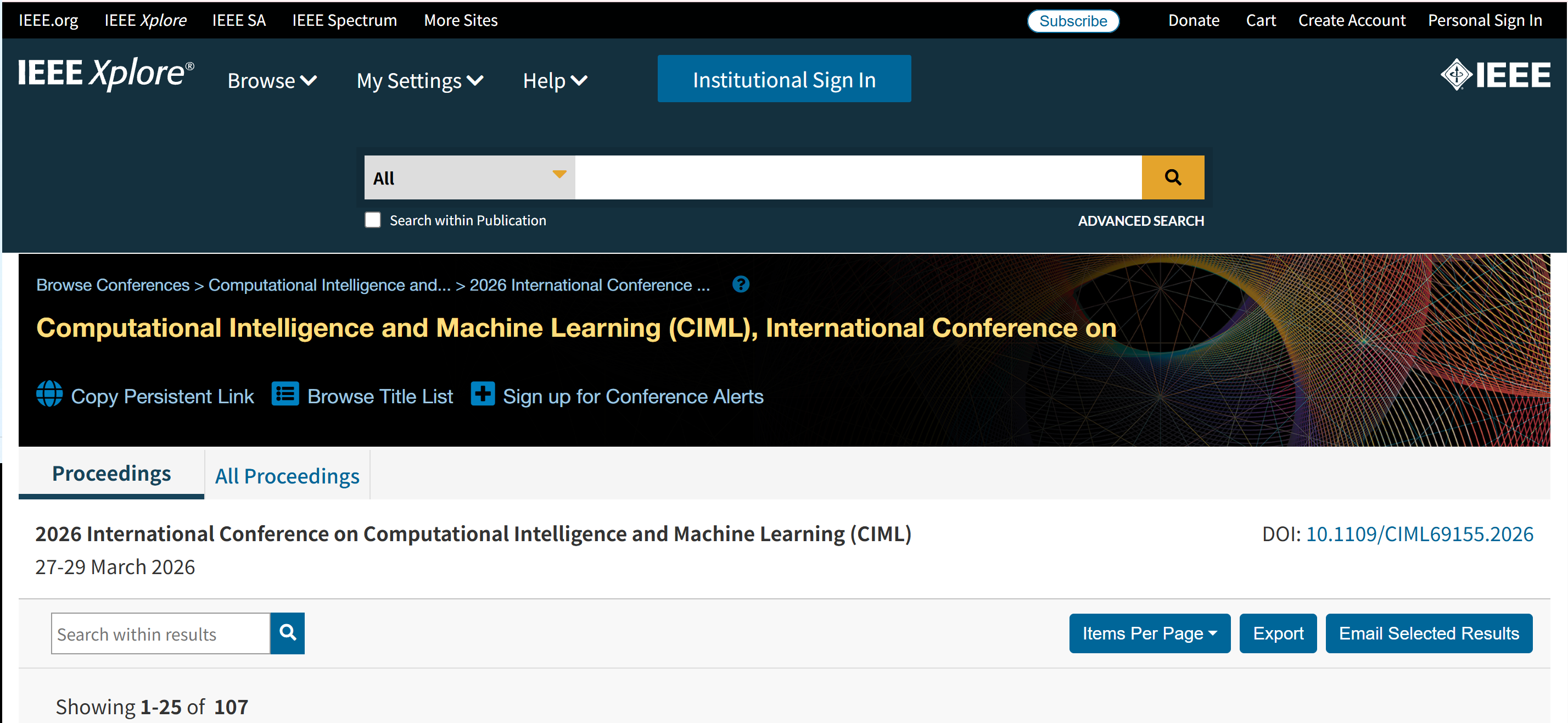Viewport: 1568px width, 723px height.
Task: Click the Browse Title List list icon
Action: (285, 393)
